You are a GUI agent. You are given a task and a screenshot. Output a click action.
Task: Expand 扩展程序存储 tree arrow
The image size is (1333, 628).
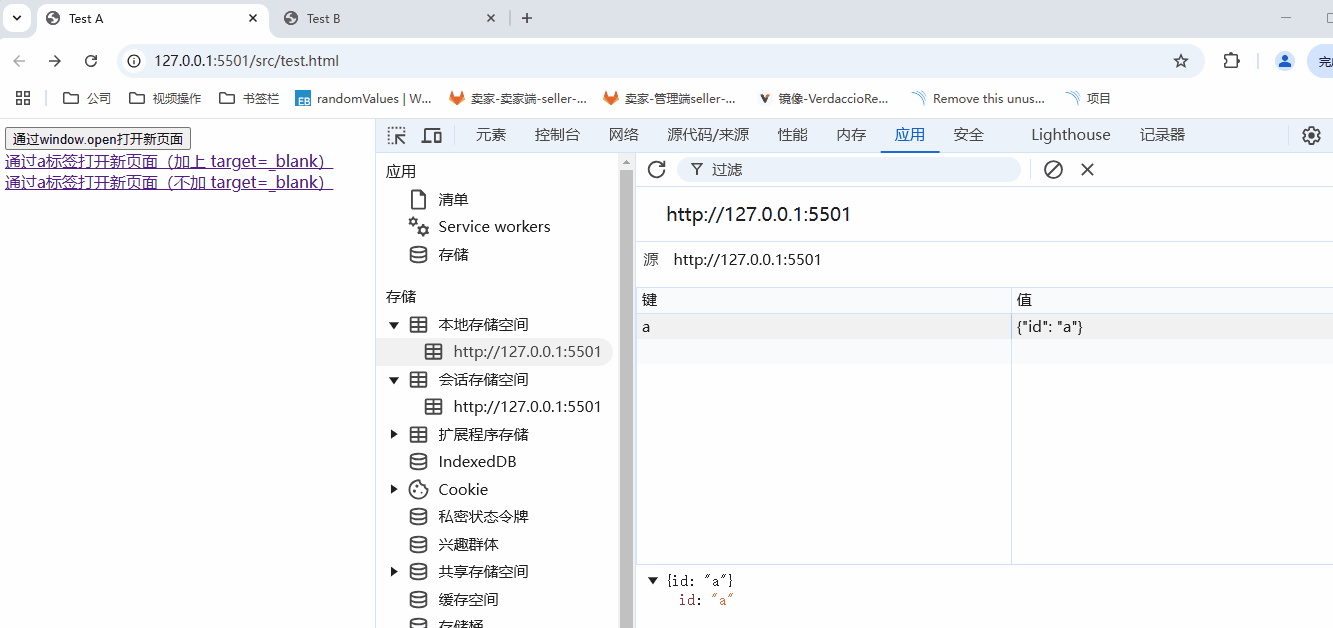click(x=394, y=435)
